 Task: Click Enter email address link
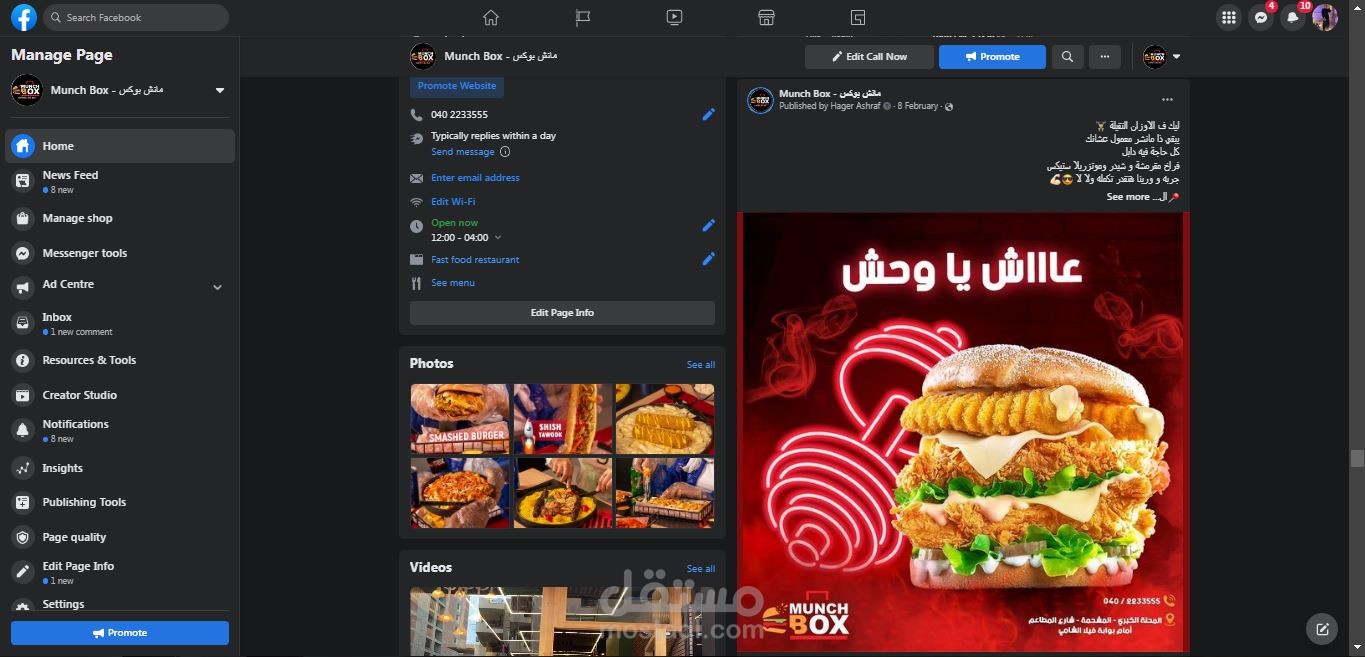click(475, 178)
